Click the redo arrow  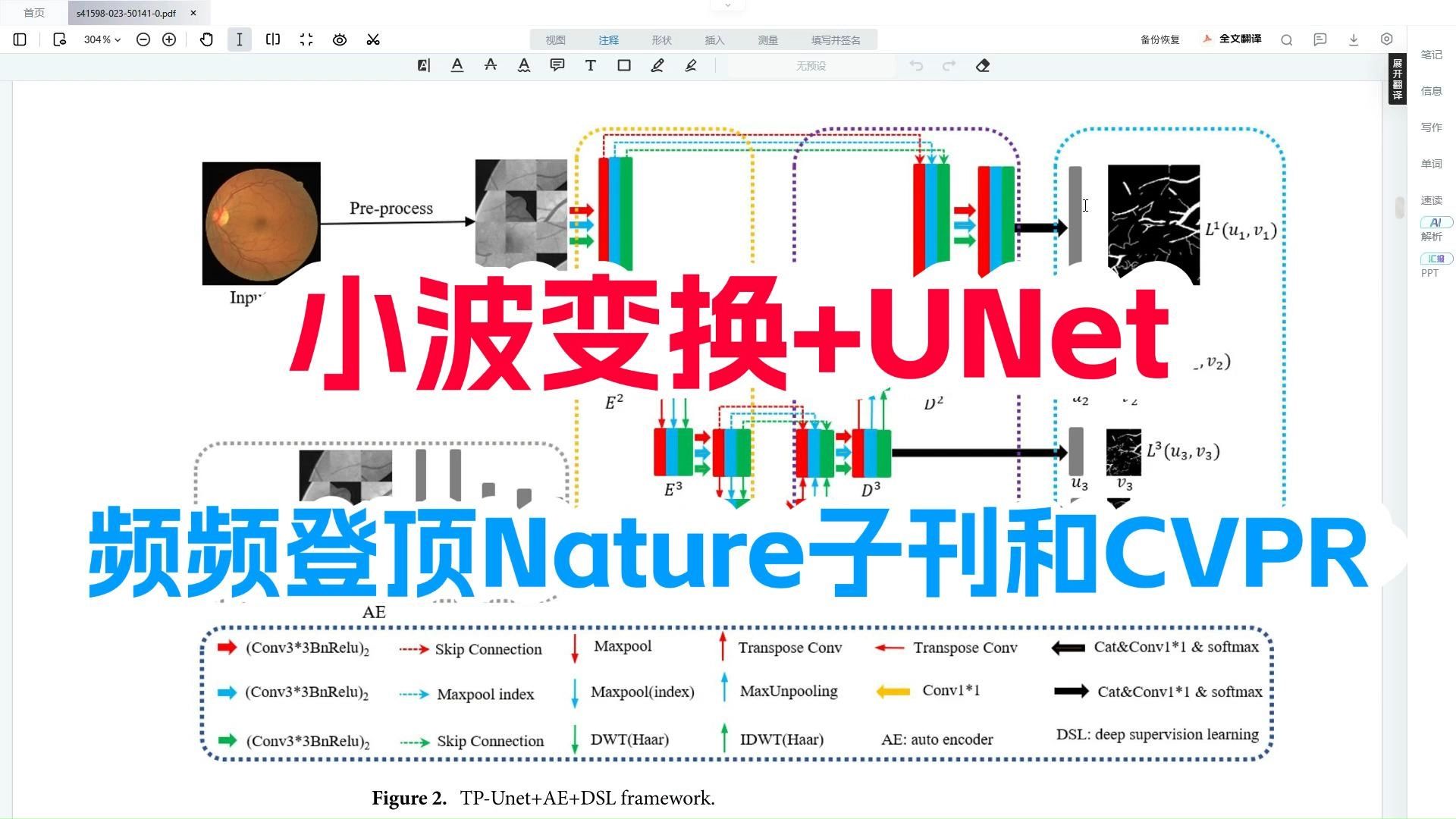949,66
